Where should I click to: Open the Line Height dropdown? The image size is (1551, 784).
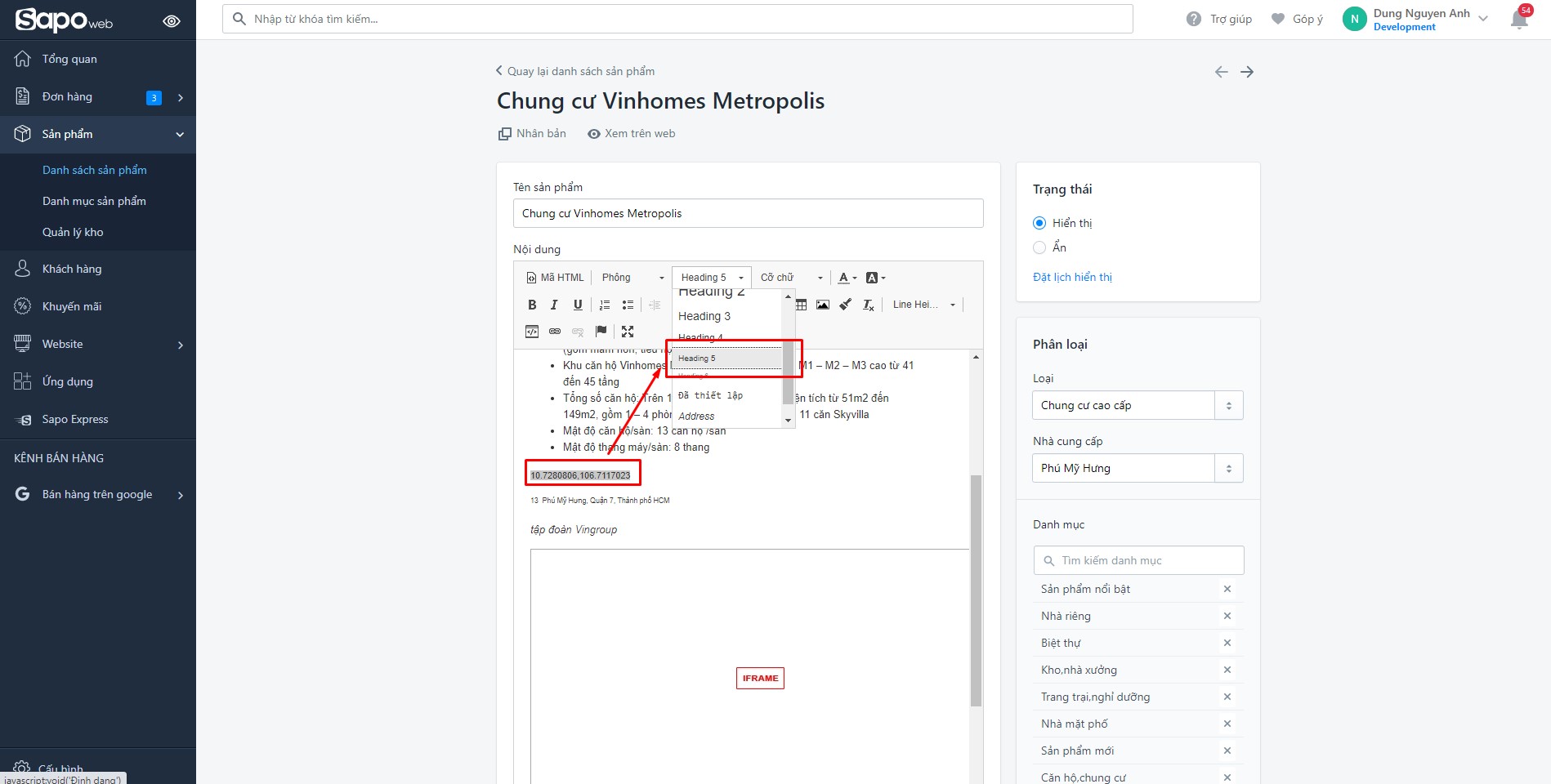click(x=924, y=305)
